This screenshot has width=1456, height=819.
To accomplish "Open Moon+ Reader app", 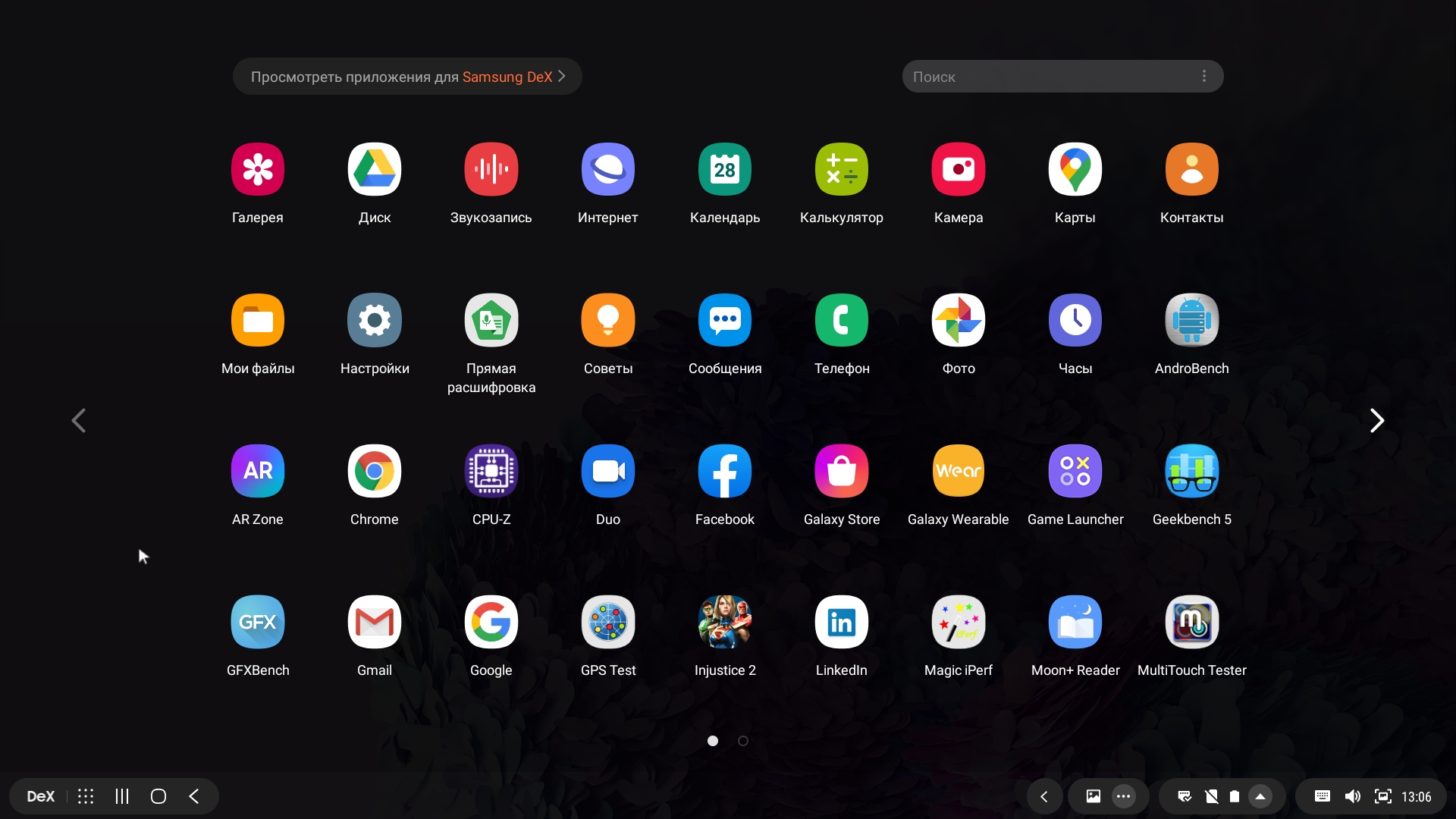I will pyautogui.click(x=1075, y=622).
